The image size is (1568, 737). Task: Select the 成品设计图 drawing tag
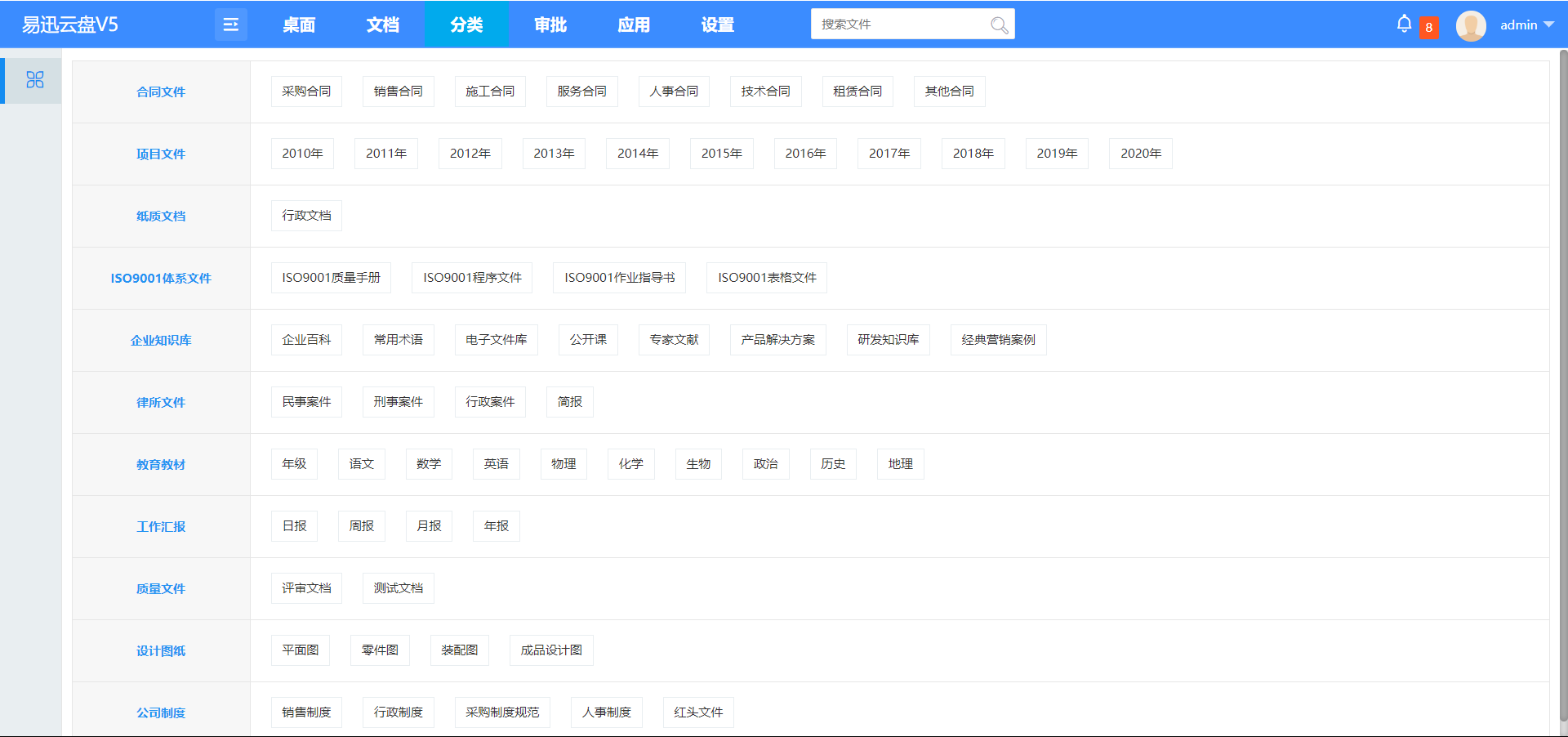551,650
